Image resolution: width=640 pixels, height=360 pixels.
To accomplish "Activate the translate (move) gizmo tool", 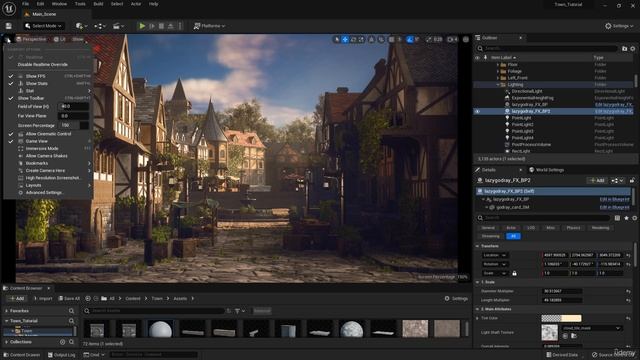I will [345, 40].
